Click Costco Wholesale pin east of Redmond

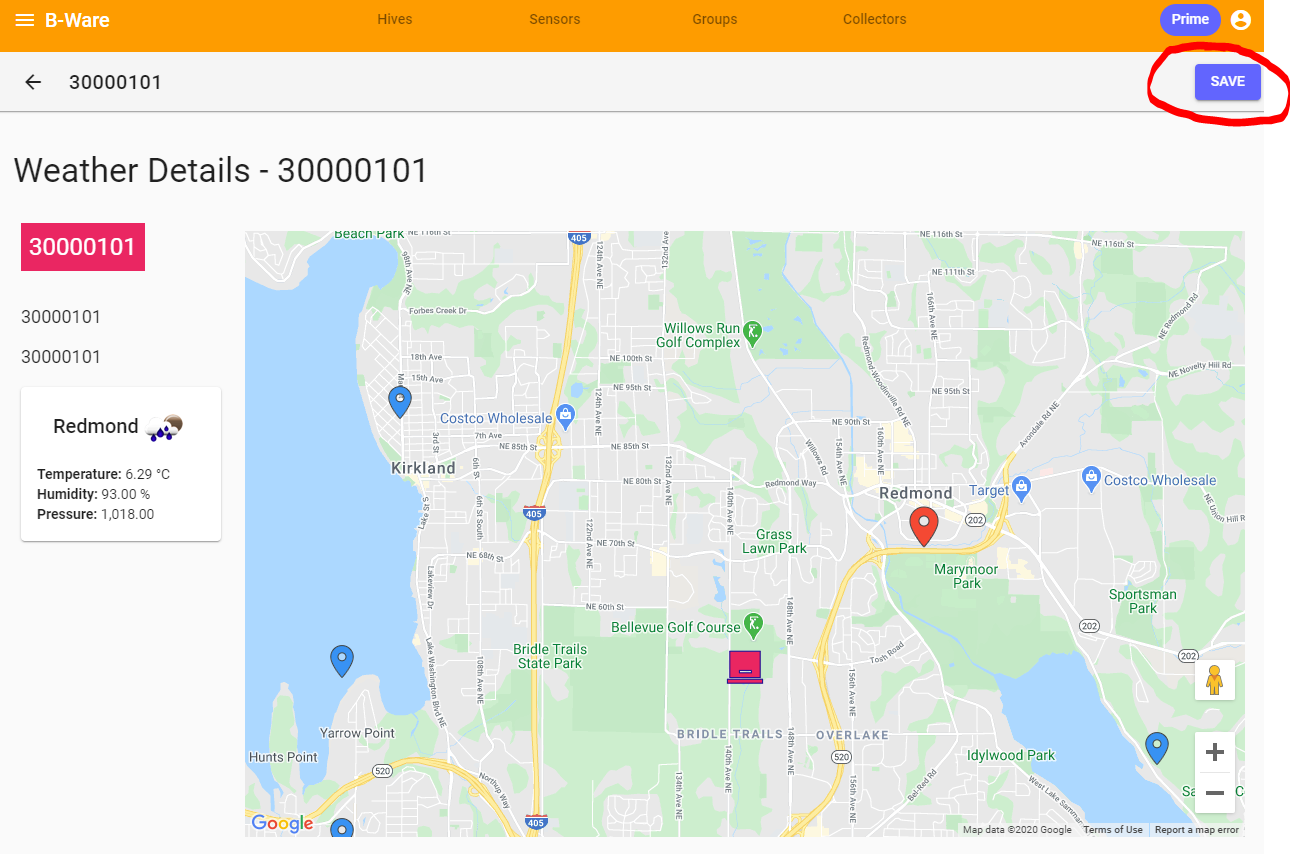[x=1092, y=479]
